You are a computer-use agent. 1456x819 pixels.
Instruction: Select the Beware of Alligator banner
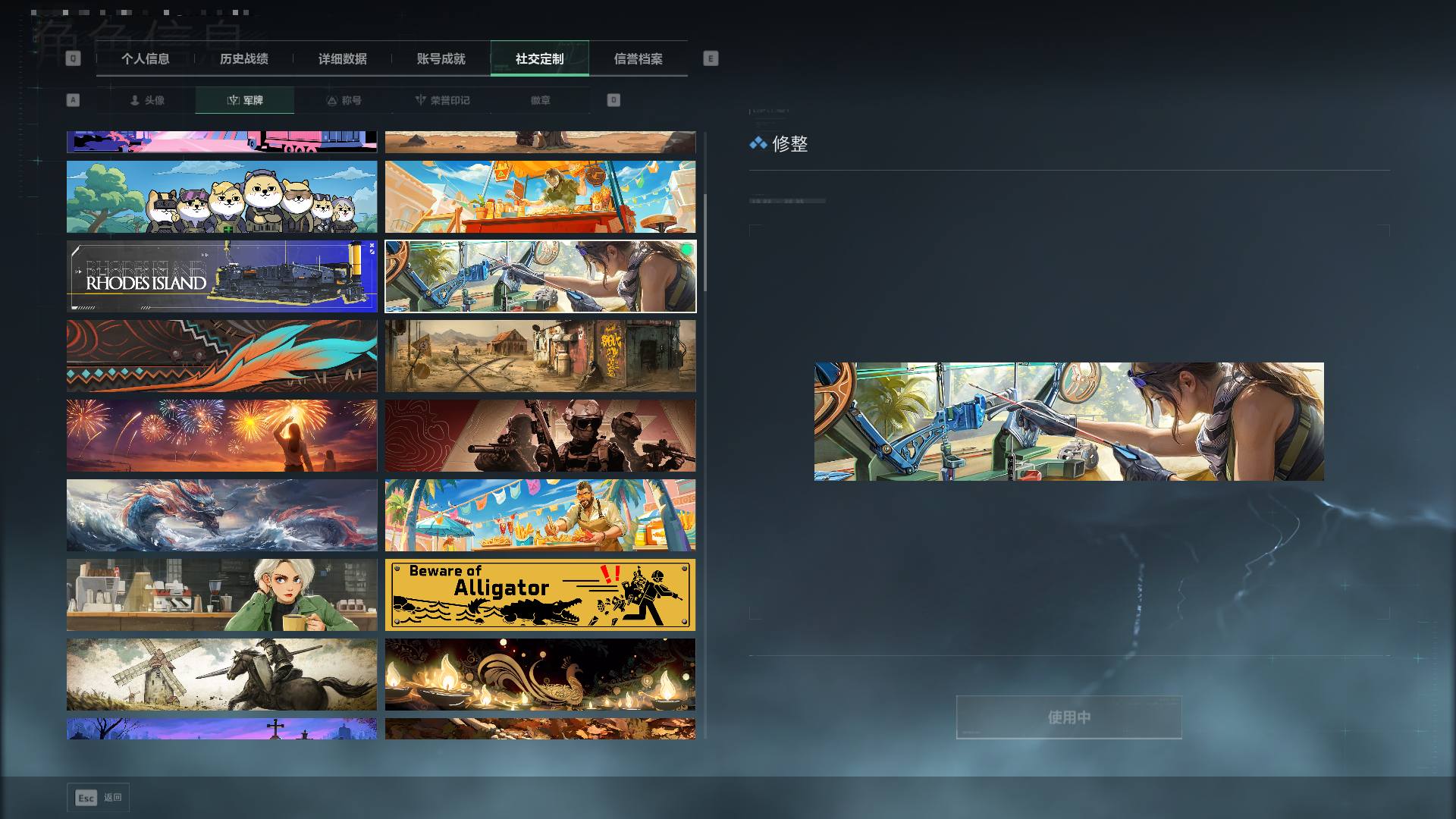(x=540, y=595)
